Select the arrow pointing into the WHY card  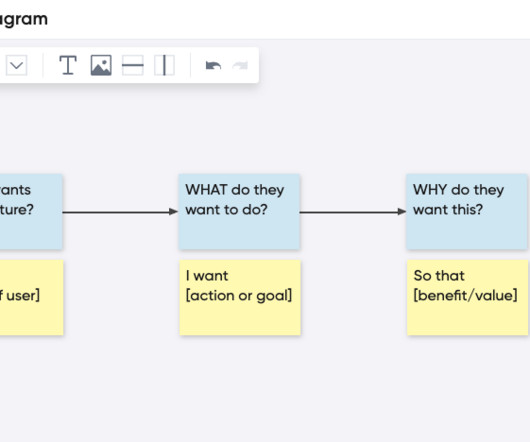click(353, 212)
